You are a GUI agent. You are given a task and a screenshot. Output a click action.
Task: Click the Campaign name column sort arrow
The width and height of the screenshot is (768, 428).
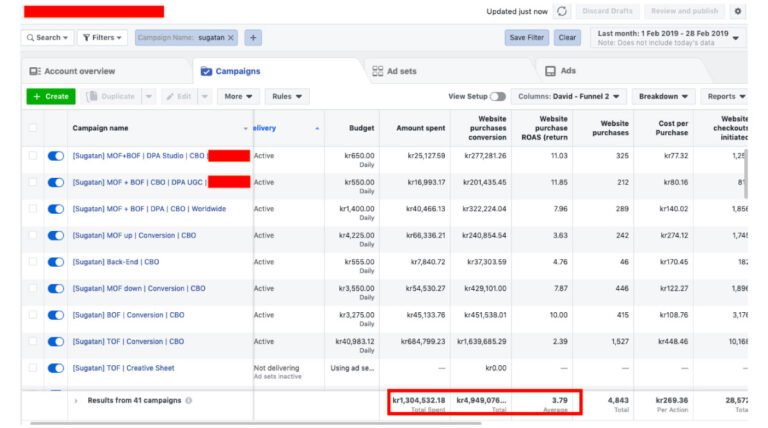[x=246, y=128]
